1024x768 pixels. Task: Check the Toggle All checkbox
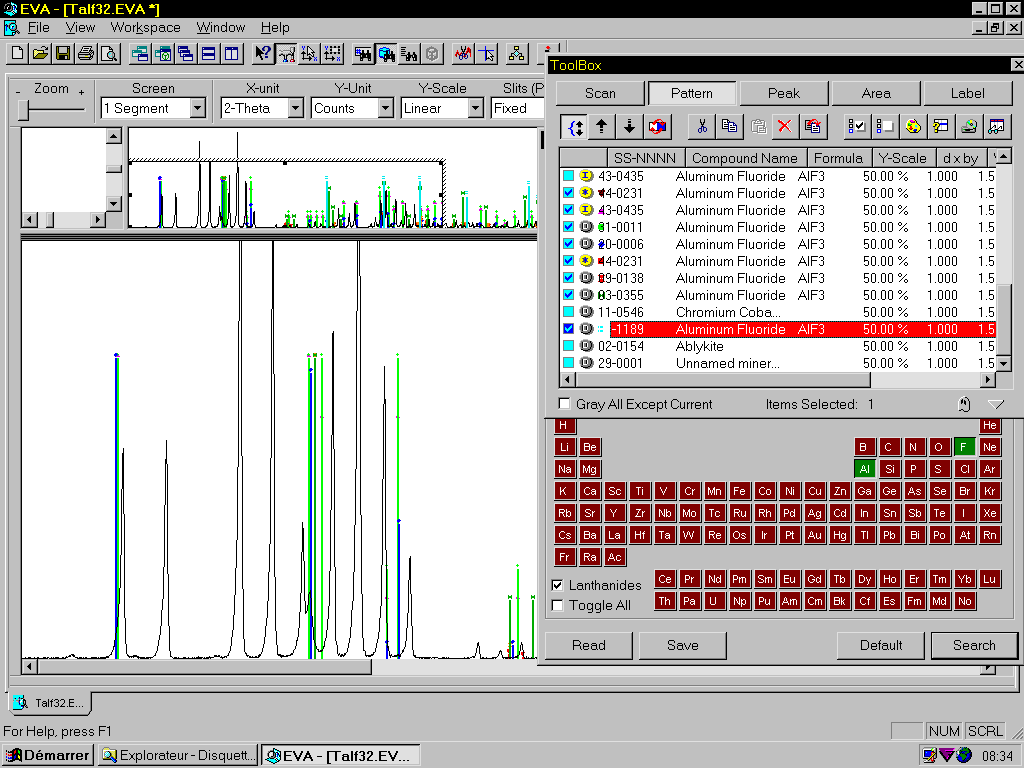(x=558, y=605)
